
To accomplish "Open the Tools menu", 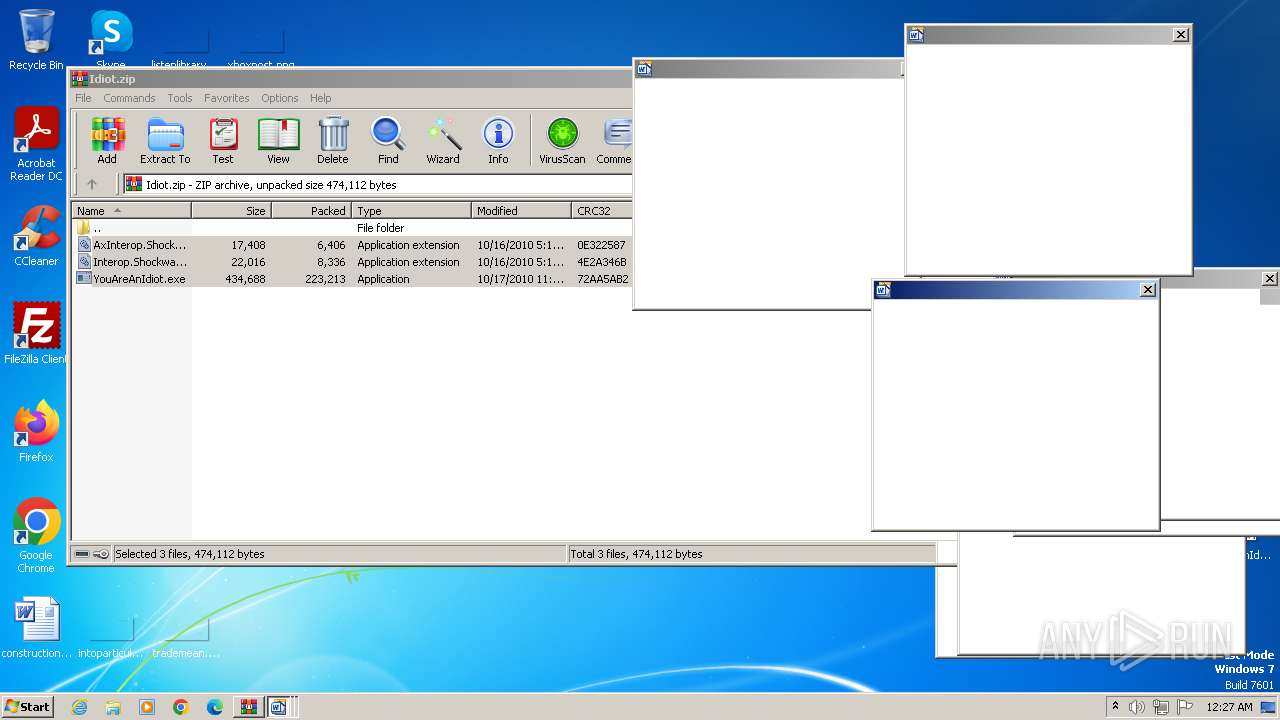I will pos(180,98).
